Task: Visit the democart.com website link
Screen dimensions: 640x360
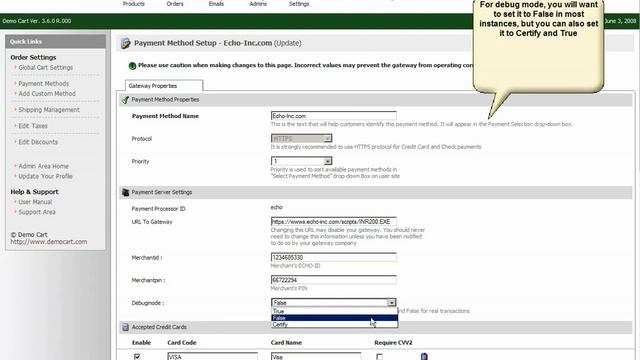Action: [x=49, y=242]
